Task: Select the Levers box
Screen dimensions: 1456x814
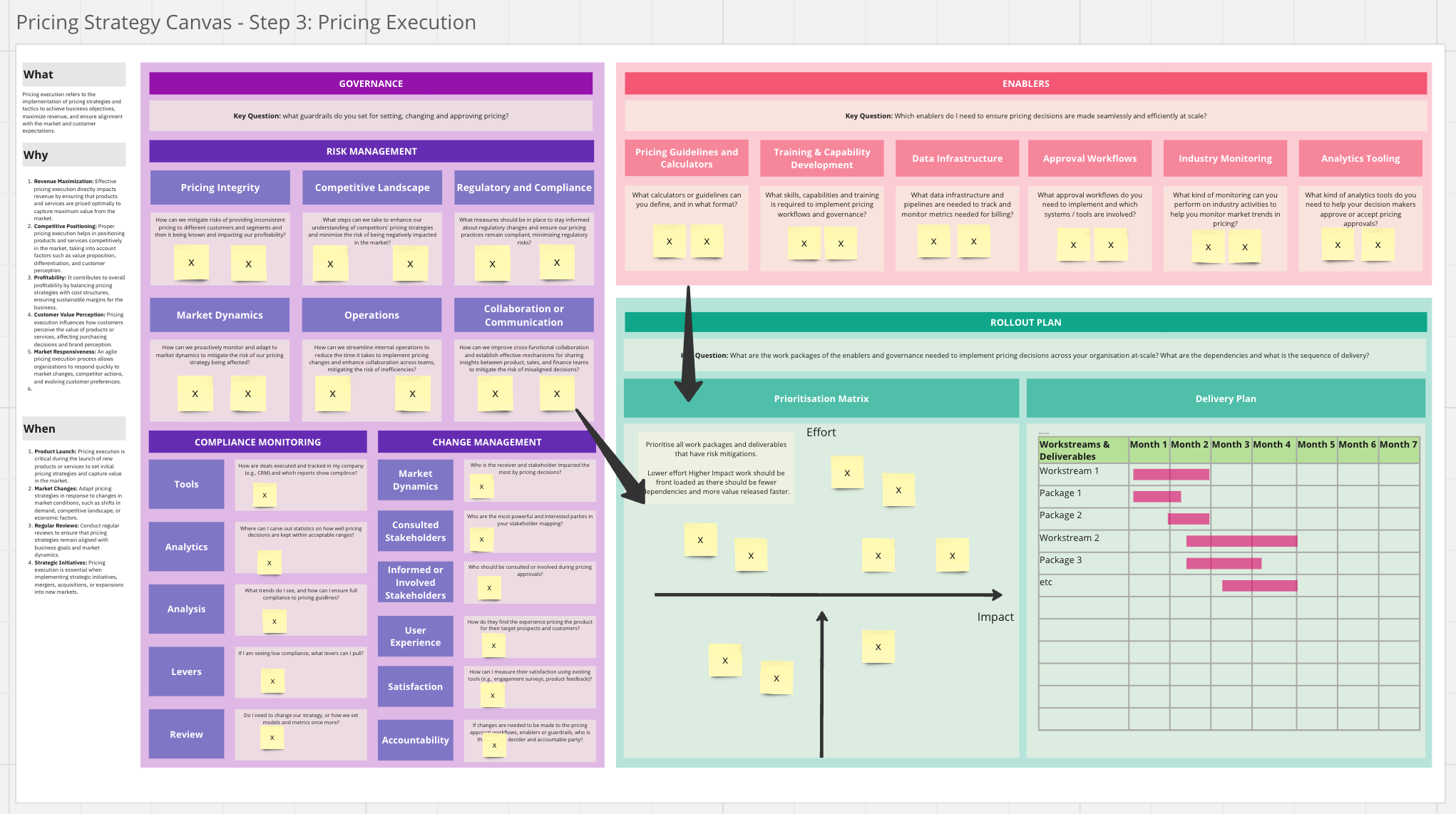Action: [186, 671]
